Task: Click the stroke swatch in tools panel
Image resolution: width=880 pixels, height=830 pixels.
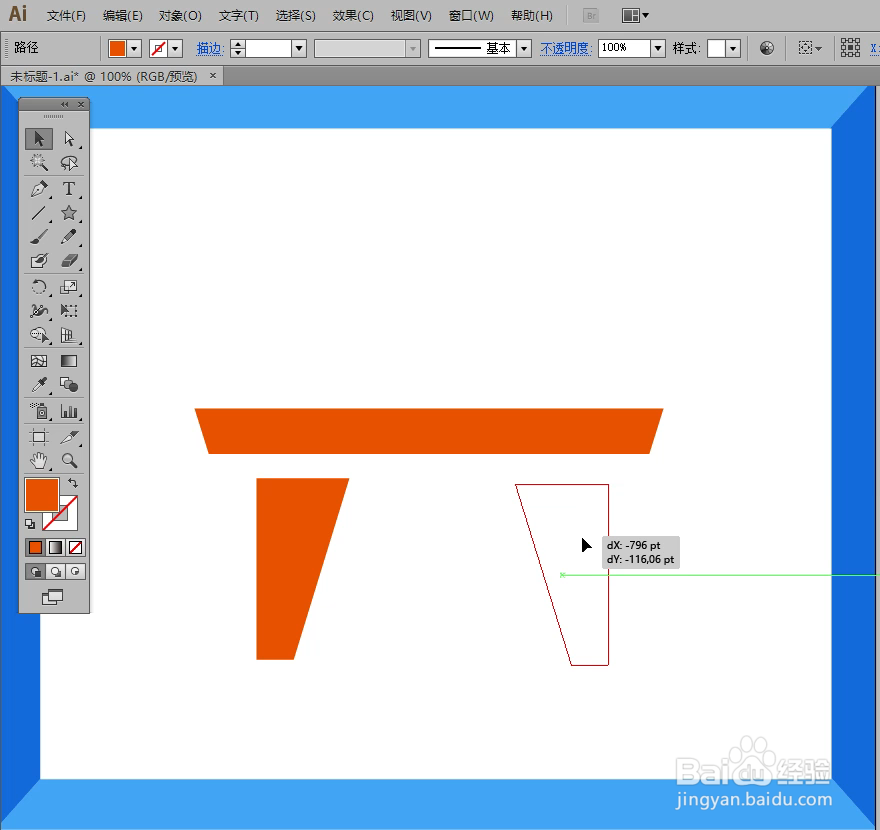Action: pos(68,521)
